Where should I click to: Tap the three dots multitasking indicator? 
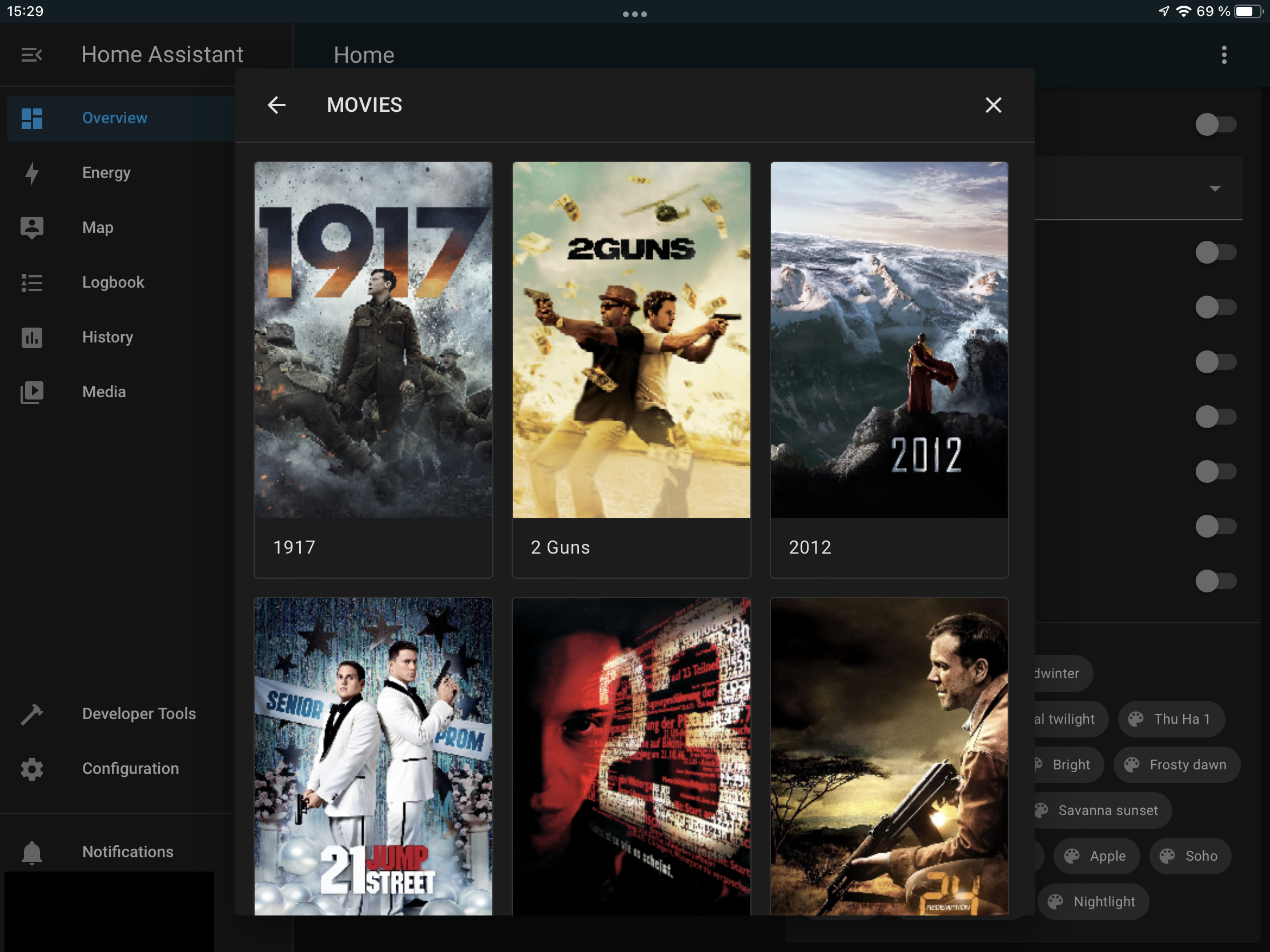pyautogui.click(x=634, y=14)
